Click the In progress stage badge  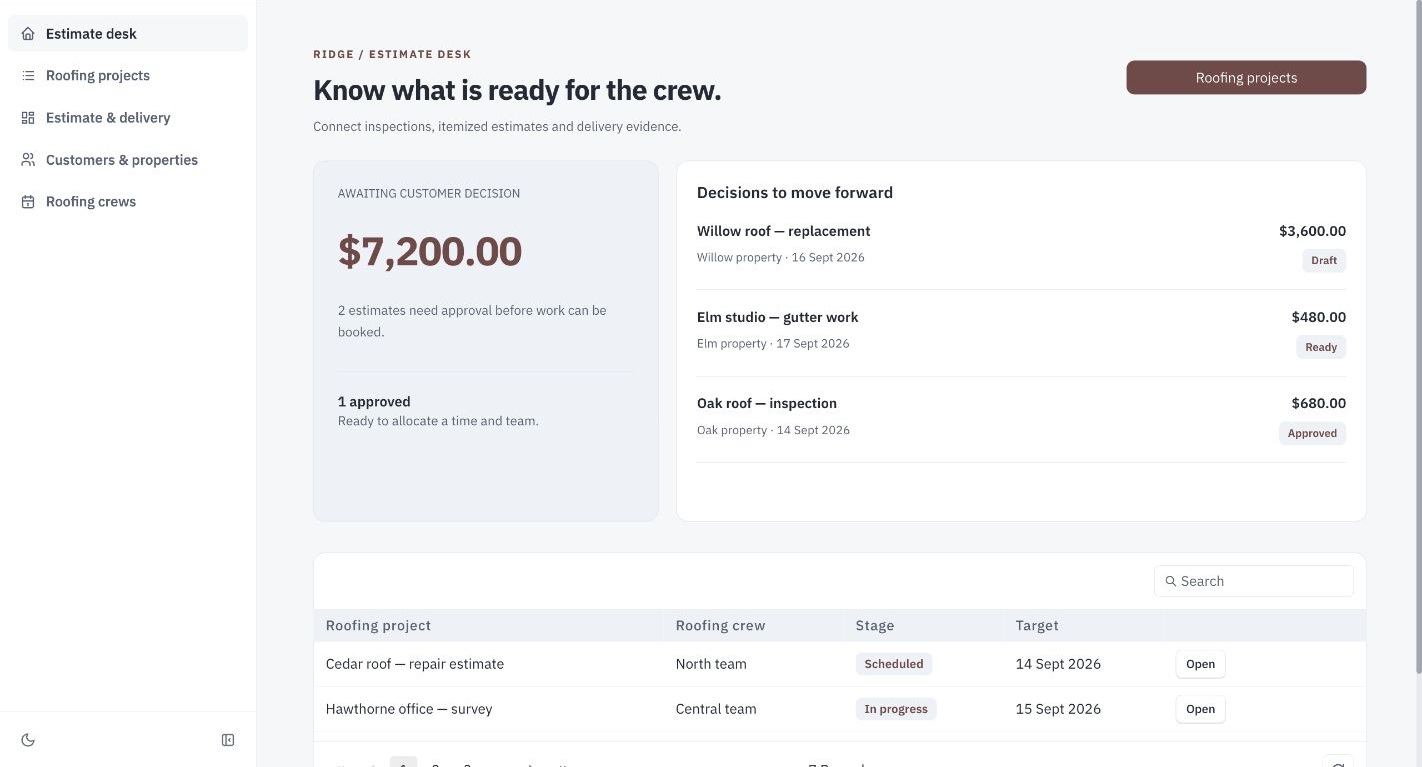tap(896, 709)
